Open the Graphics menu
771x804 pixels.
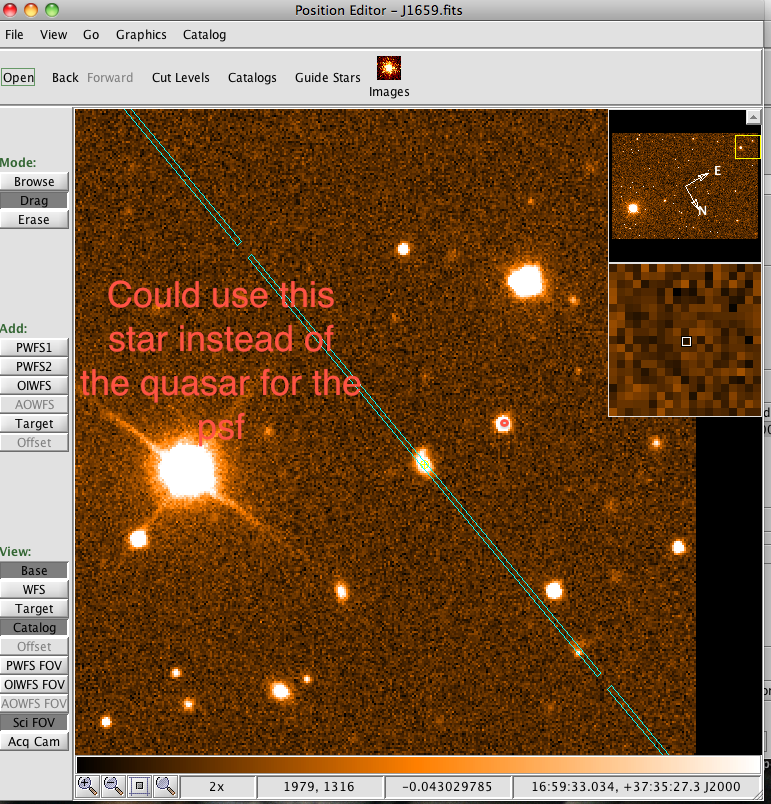tap(141, 35)
